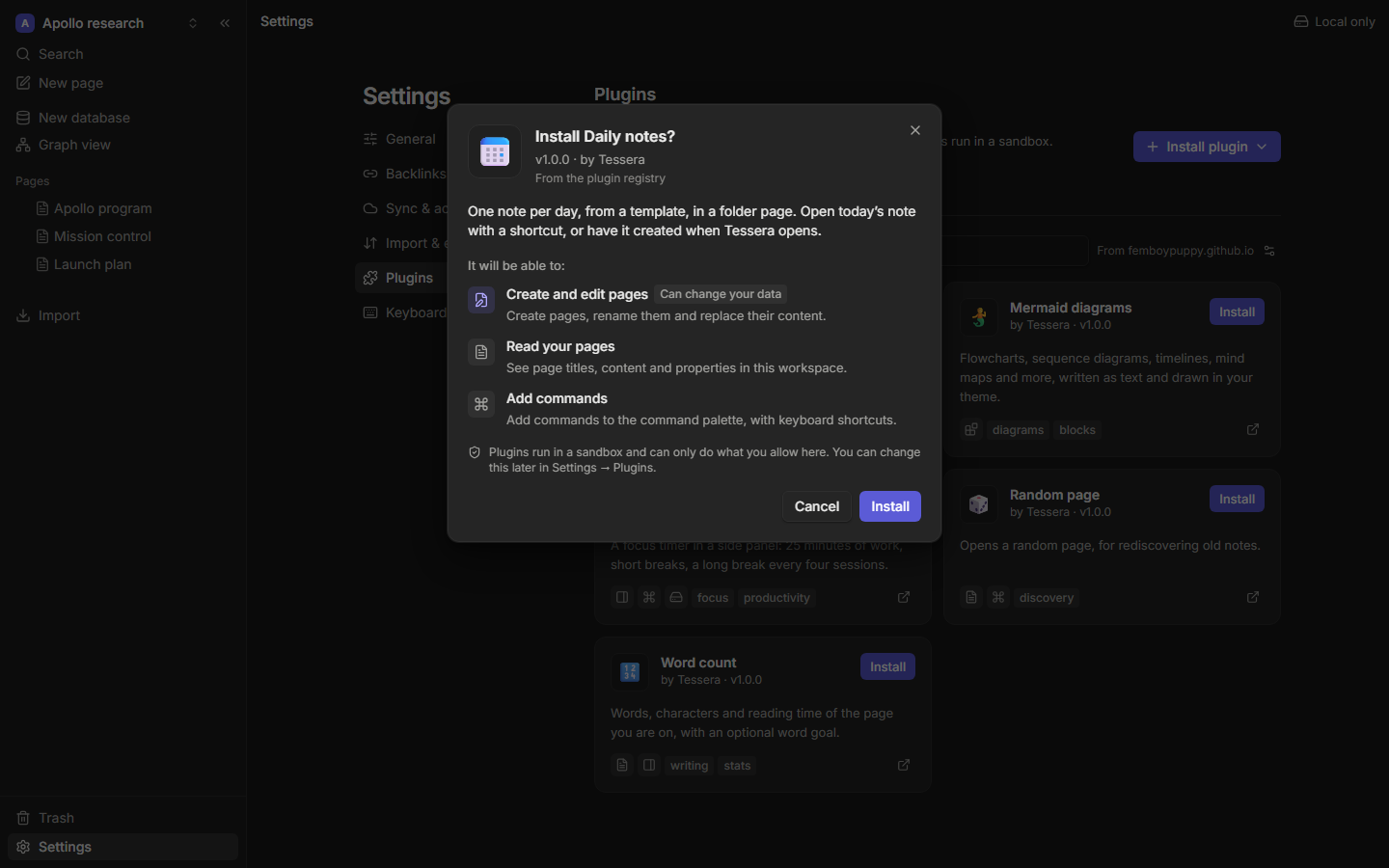Screen dimensions: 1389x868
Task: Create a New page from the sidebar
Action: click(123, 83)
